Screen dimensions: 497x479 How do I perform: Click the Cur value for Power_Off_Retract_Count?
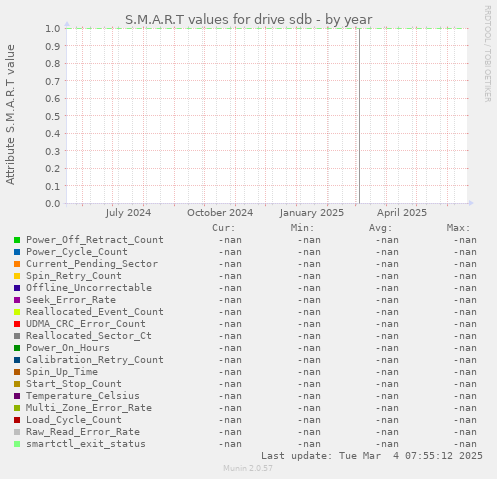point(230,240)
